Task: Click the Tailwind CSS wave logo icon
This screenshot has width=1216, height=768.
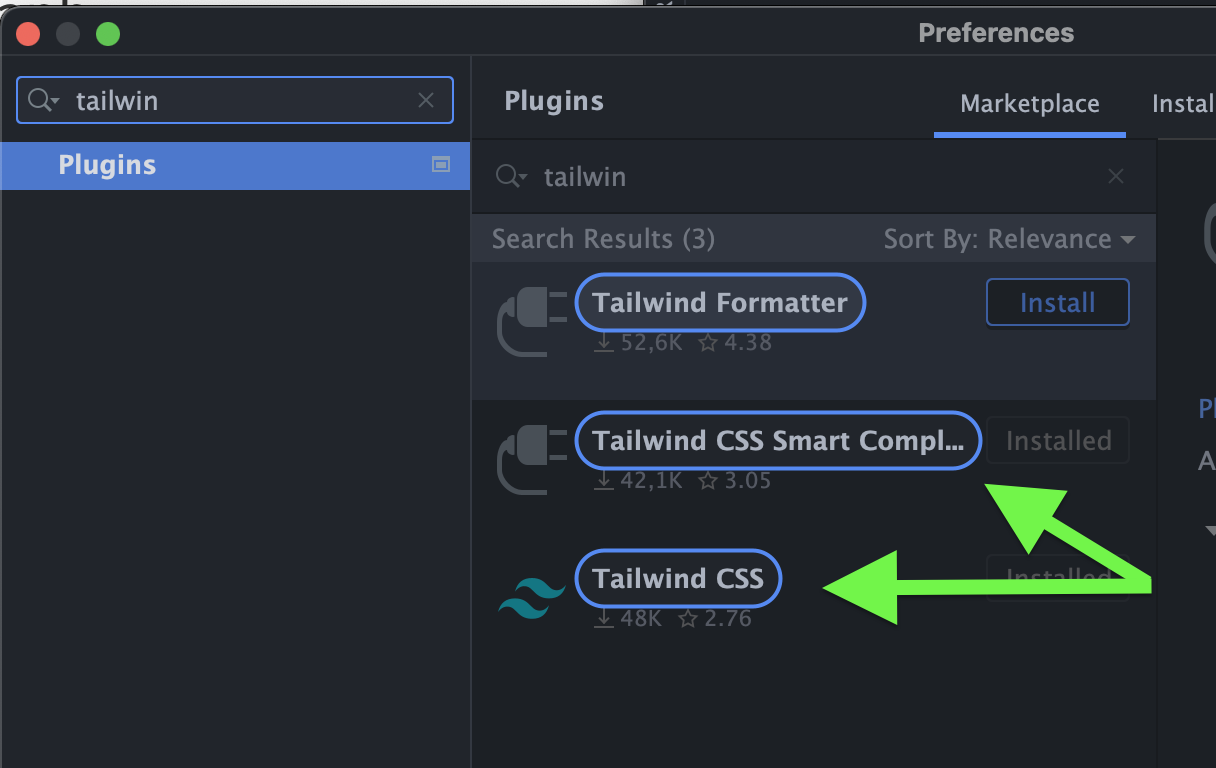Action: (531, 598)
